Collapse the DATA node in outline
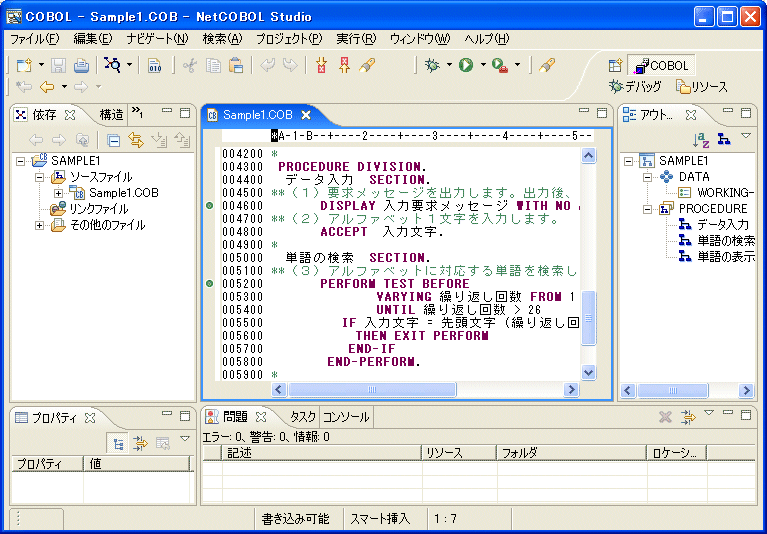This screenshot has height=534, width=767. [648, 177]
